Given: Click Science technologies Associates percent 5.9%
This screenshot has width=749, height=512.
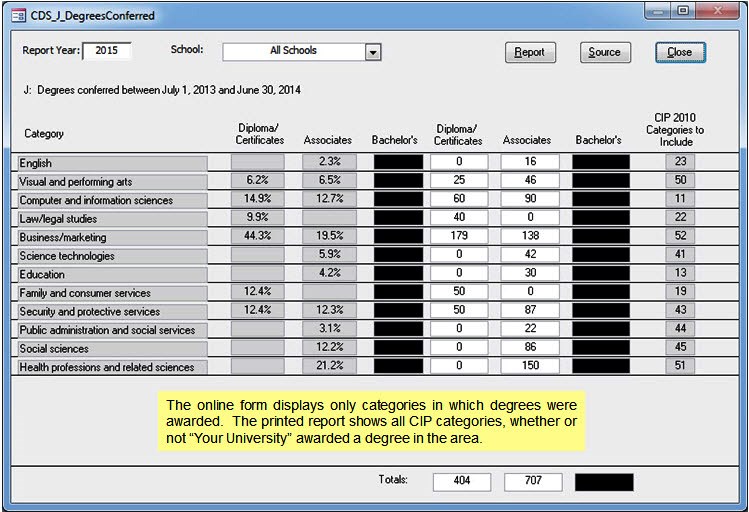Looking at the screenshot, I should (329, 255).
